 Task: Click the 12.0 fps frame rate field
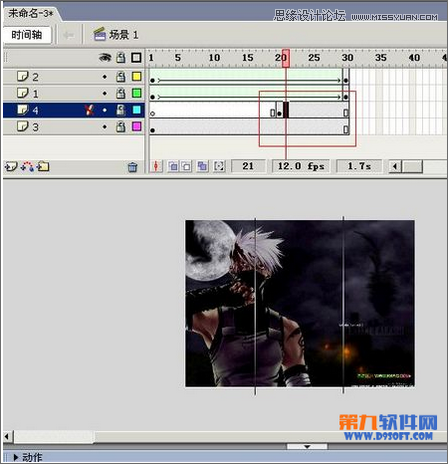(x=301, y=166)
